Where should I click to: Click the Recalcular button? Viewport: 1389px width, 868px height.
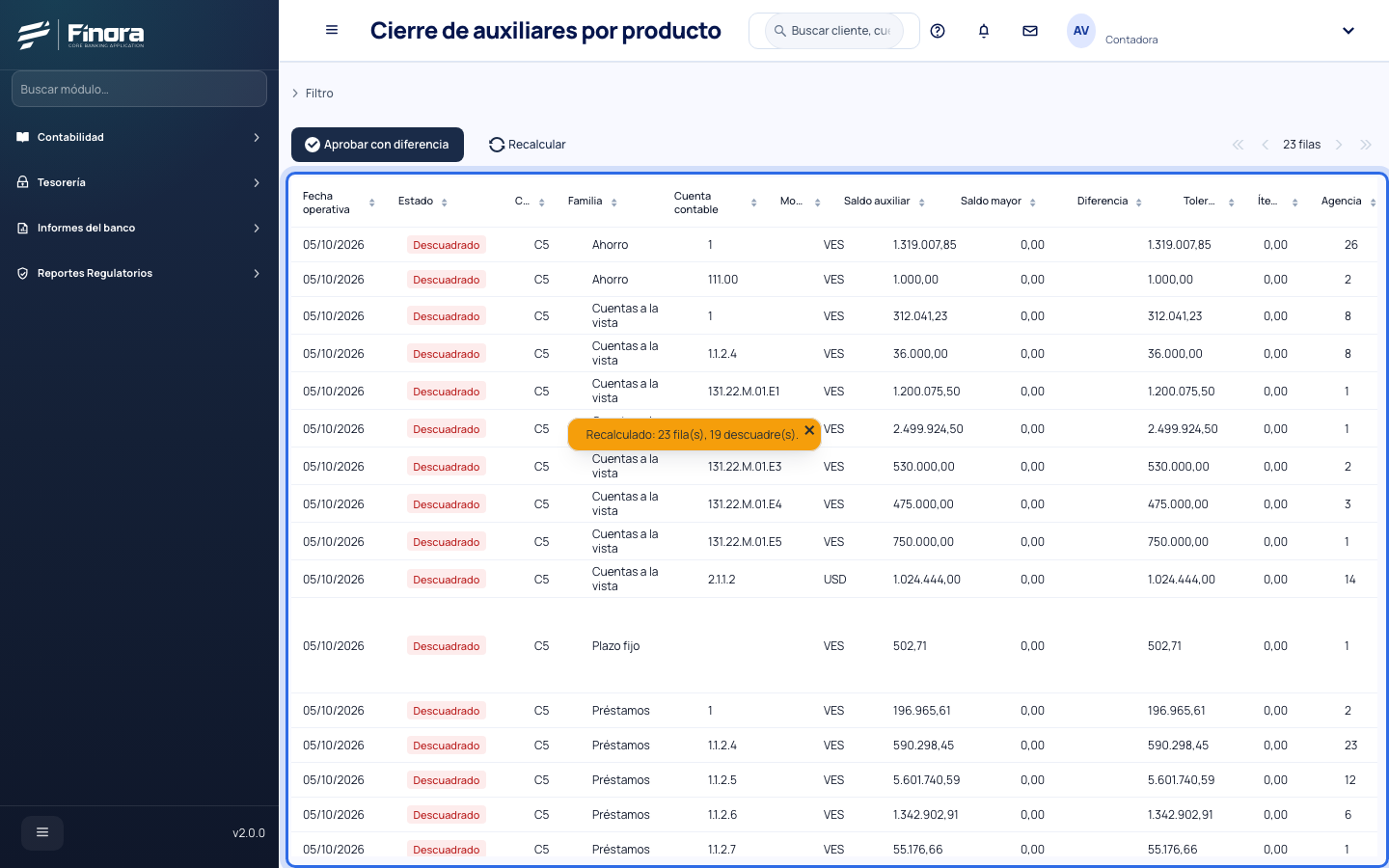pyautogui.click(x=528, y=145)
